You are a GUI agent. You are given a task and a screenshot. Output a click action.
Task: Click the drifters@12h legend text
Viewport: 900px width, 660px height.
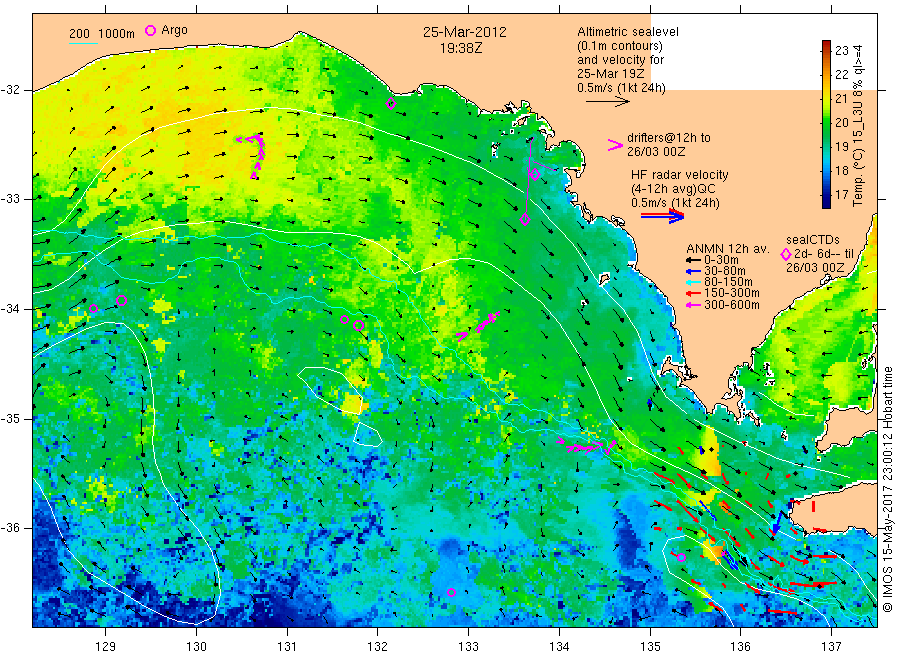tap(669, 145)
